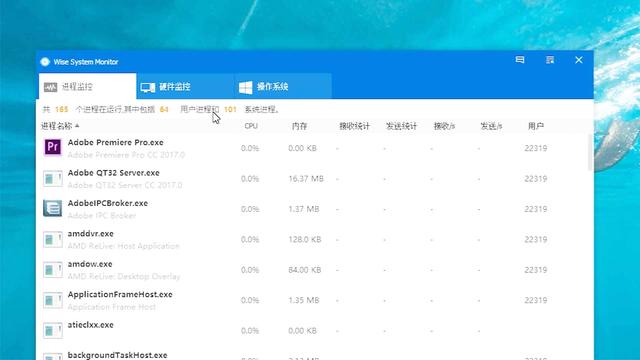This screenshot has height=360, width=640.
Task: Click the amddvr.exe process icon
Action: [x=53, y=239]
